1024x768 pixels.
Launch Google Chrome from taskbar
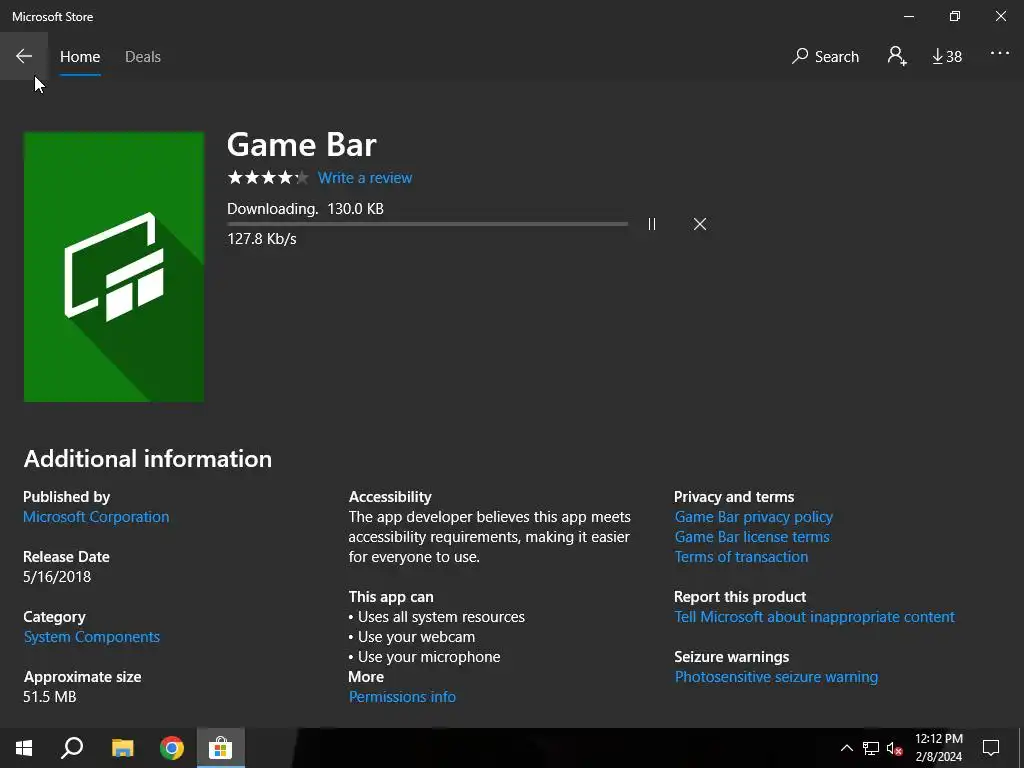tap(172, 748)
